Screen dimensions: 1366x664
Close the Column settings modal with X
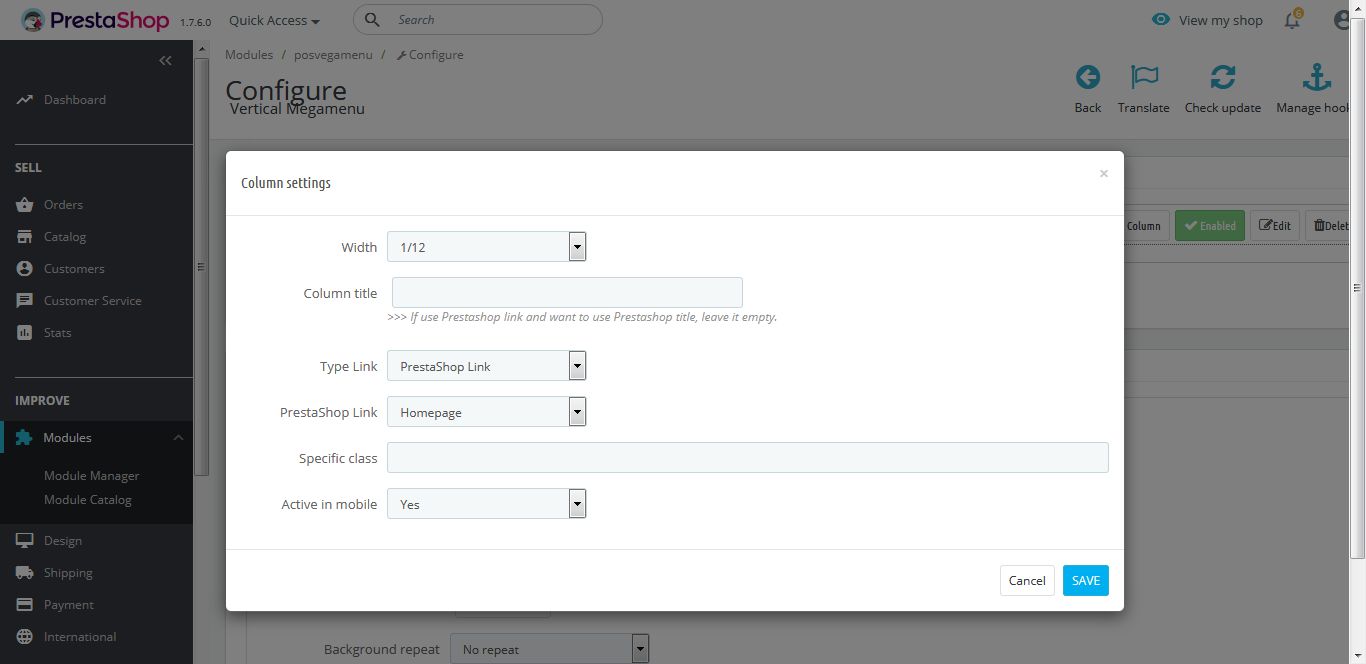point(1103,174)
